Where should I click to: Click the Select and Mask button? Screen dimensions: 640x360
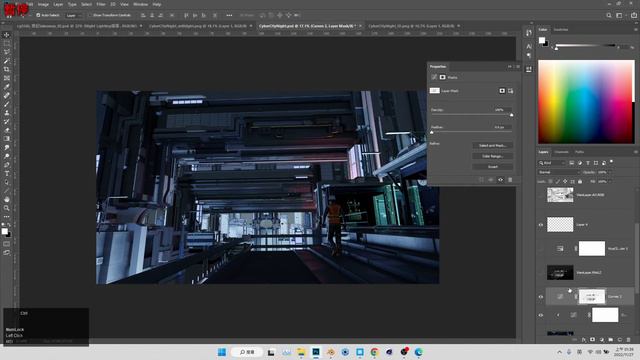coord(493,145)
